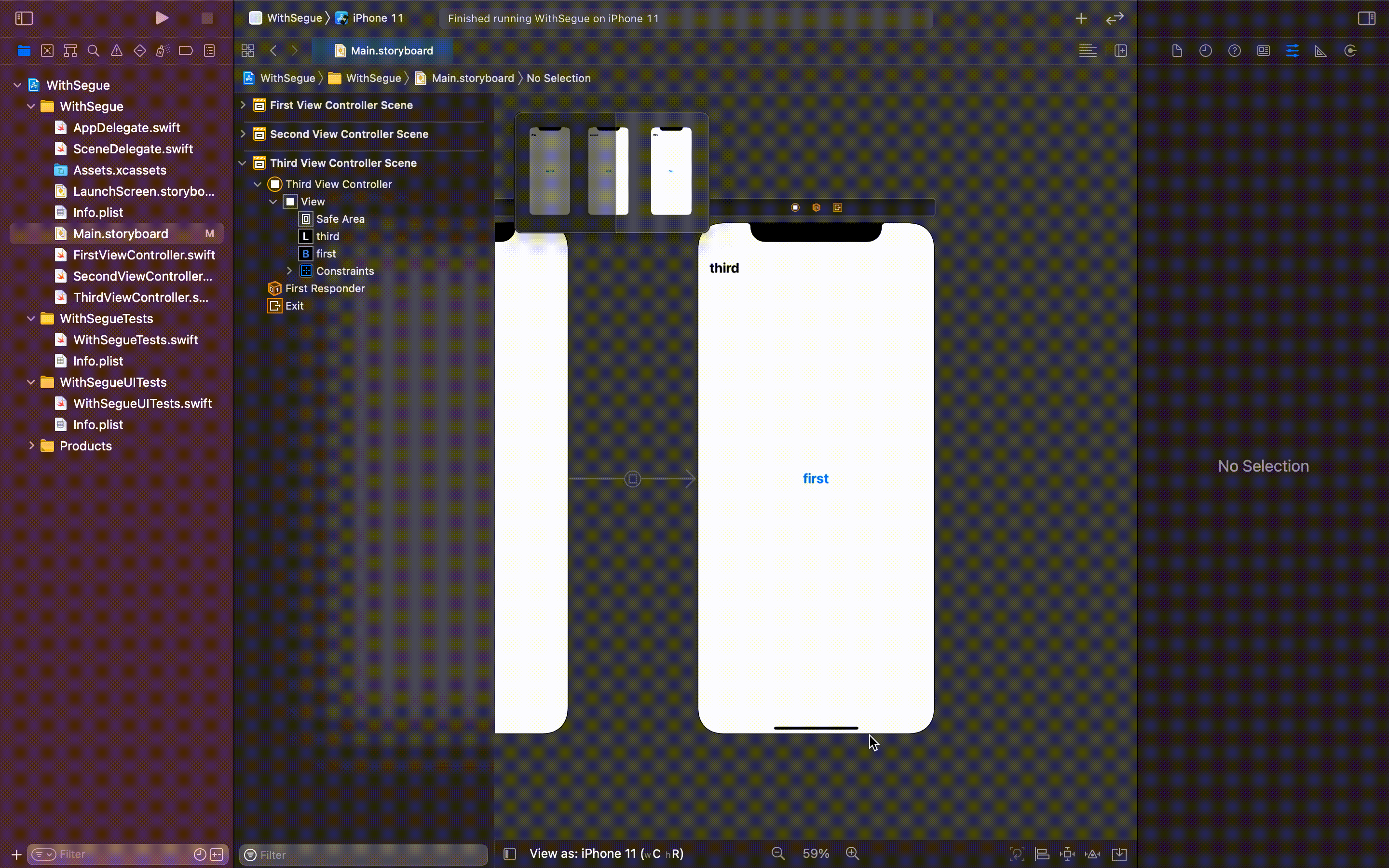This screenshot has height=868, width=1389.
Task: Expand the Constraints group
Action: tap(289, 271)
